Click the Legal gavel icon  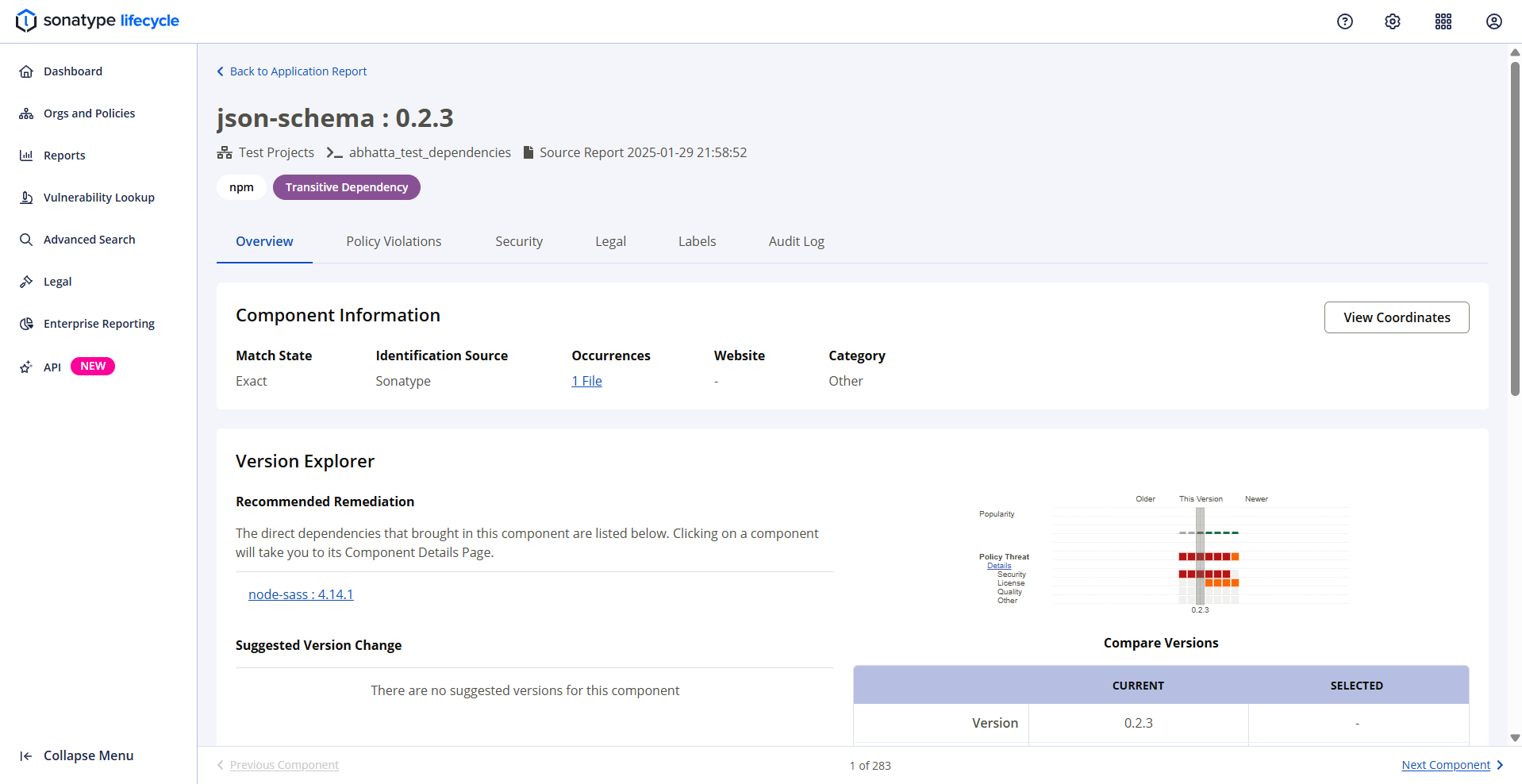[x=26, y=282]
